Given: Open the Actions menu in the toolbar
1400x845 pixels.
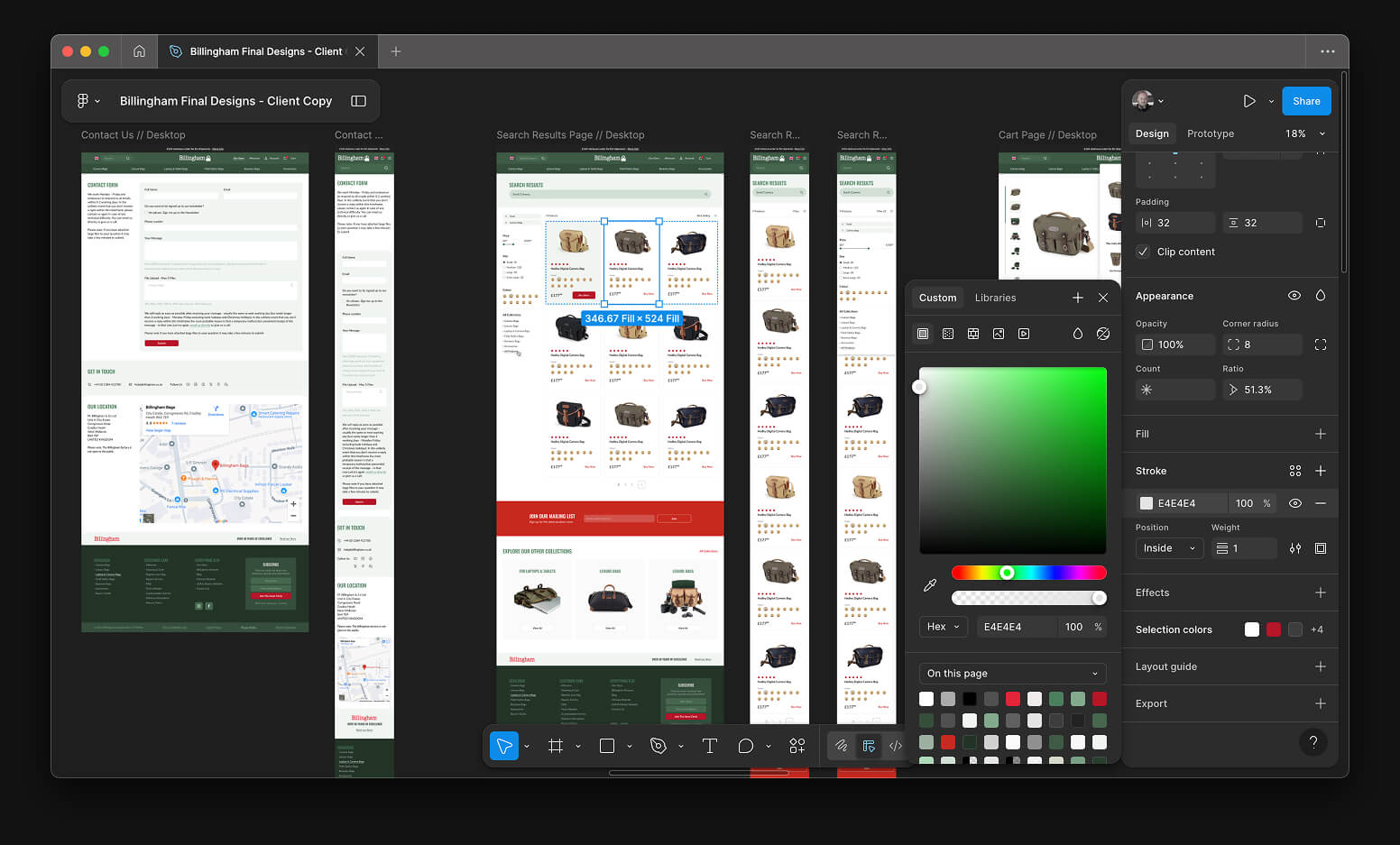Looking at the screenshot, I should coord(797,746).
